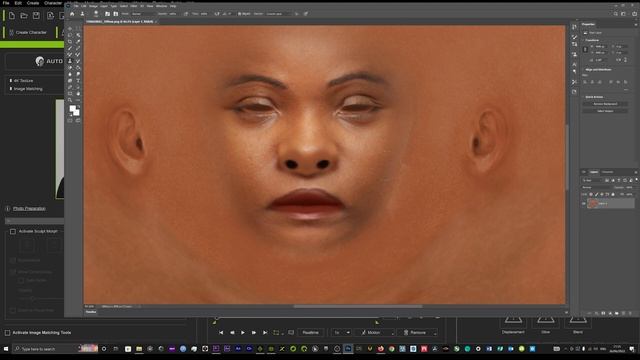Image resolution: width=640 pixels, height=360 pixels.
Task: Collapse the Quick Actions section
Action: click(583, 97)
